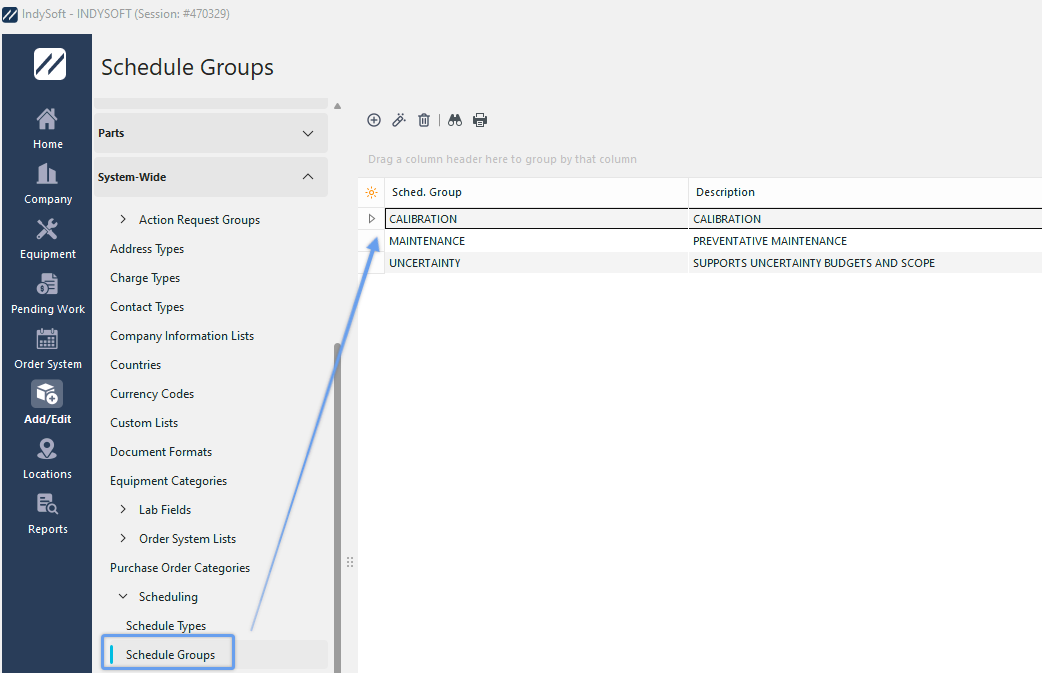This screenshot has width=1042, height=673.
Task: Open Purchase Order Categories item
Action: (180, 567)
